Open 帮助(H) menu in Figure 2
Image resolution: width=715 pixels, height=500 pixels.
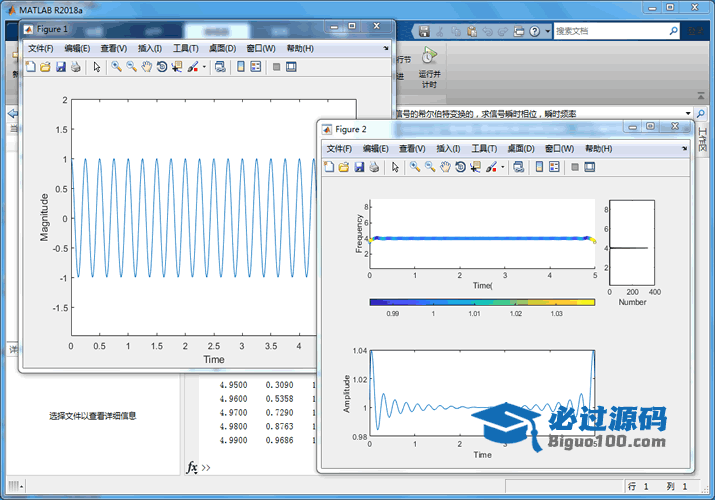click(599, 149)
